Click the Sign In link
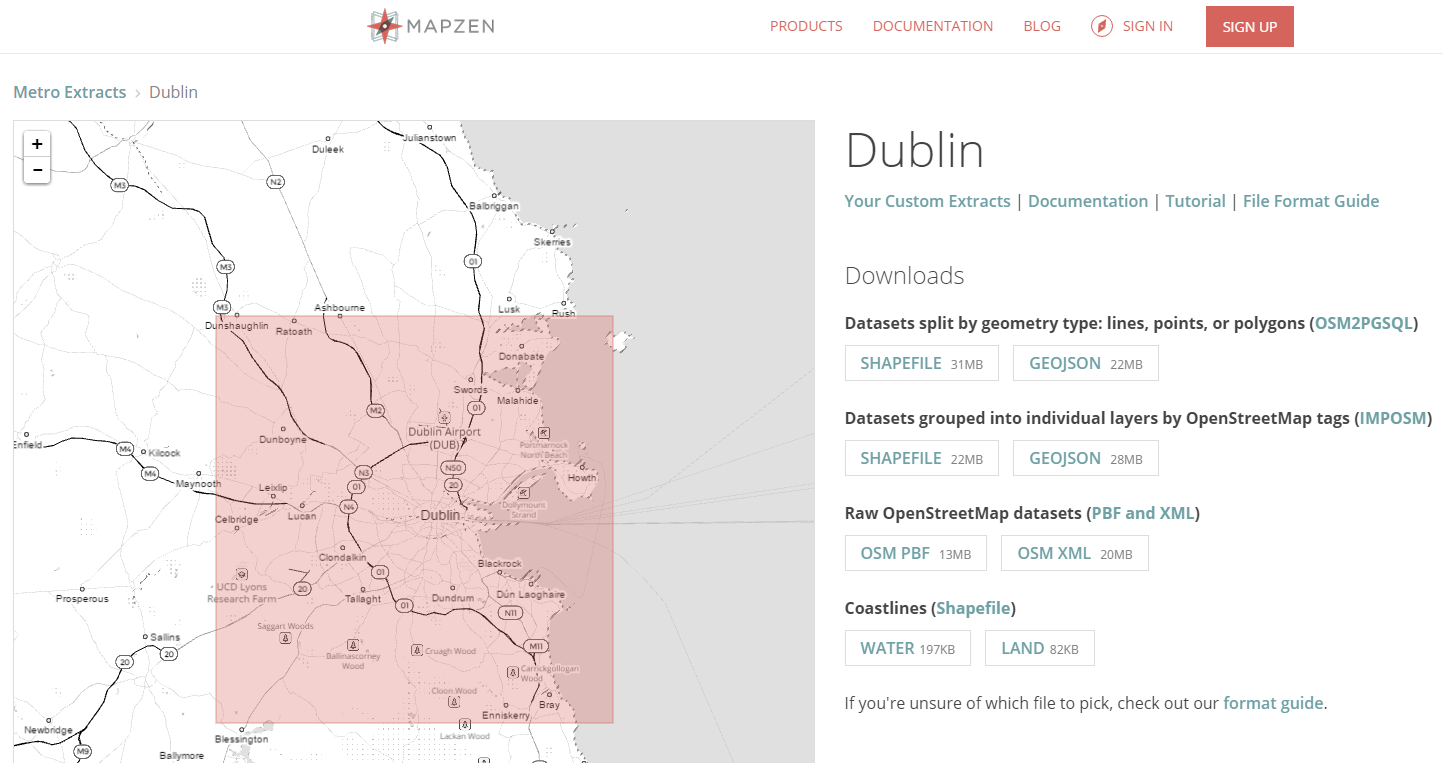The image size is (1443, 763). pos(1148,26)
